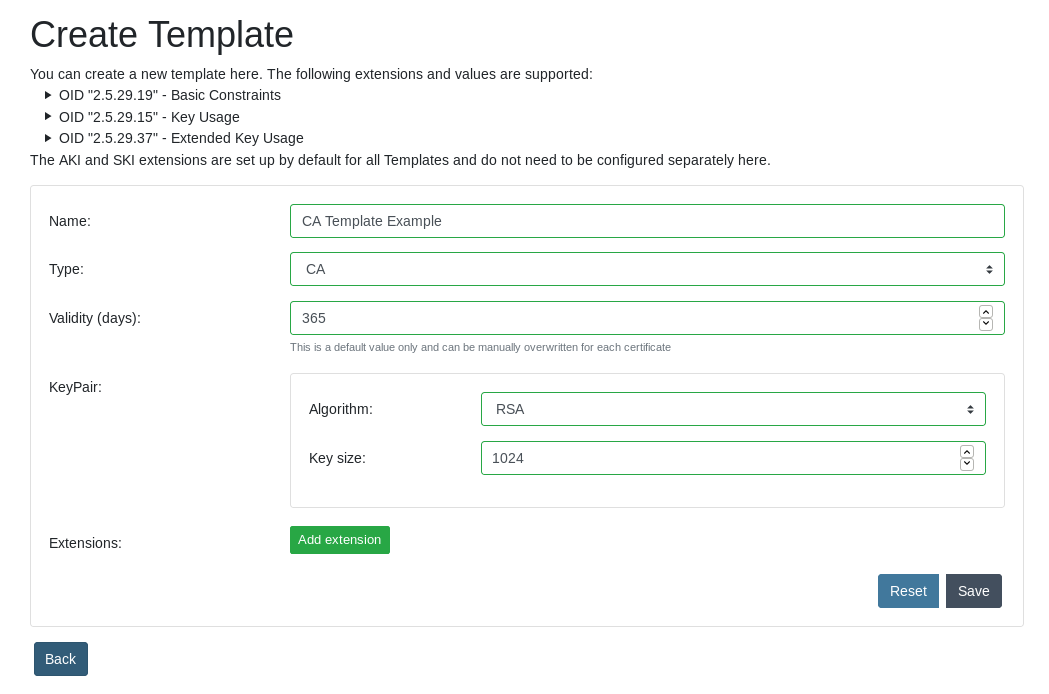The width and height of the screenshot is (1049, 694).
Task: Click the Extended Key Usage OID text
Action: pos(181,138)
